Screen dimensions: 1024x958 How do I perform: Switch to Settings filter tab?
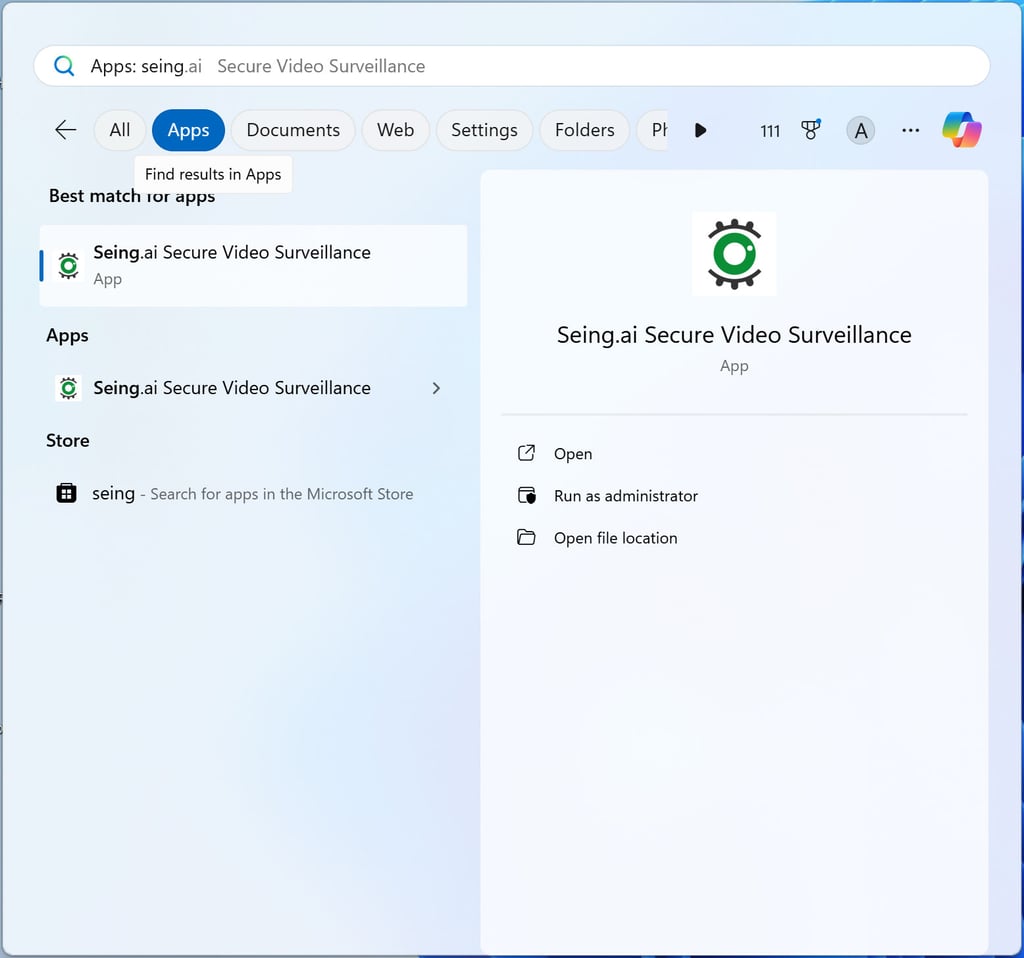click(x=484, y=130)
